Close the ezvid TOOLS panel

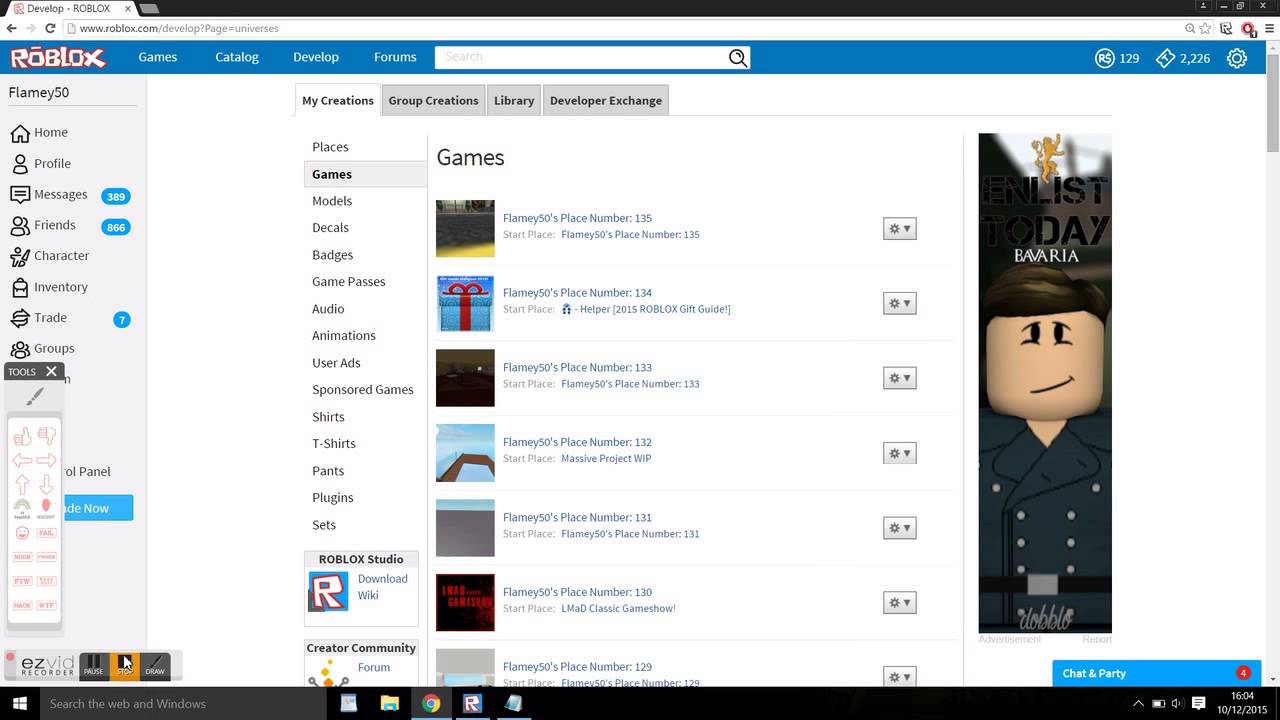[x=51, y=371]
